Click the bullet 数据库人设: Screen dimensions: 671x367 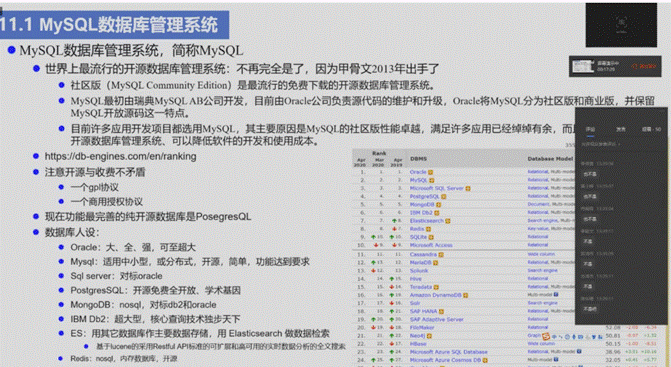pyautogui.click(x=72, y=232)
